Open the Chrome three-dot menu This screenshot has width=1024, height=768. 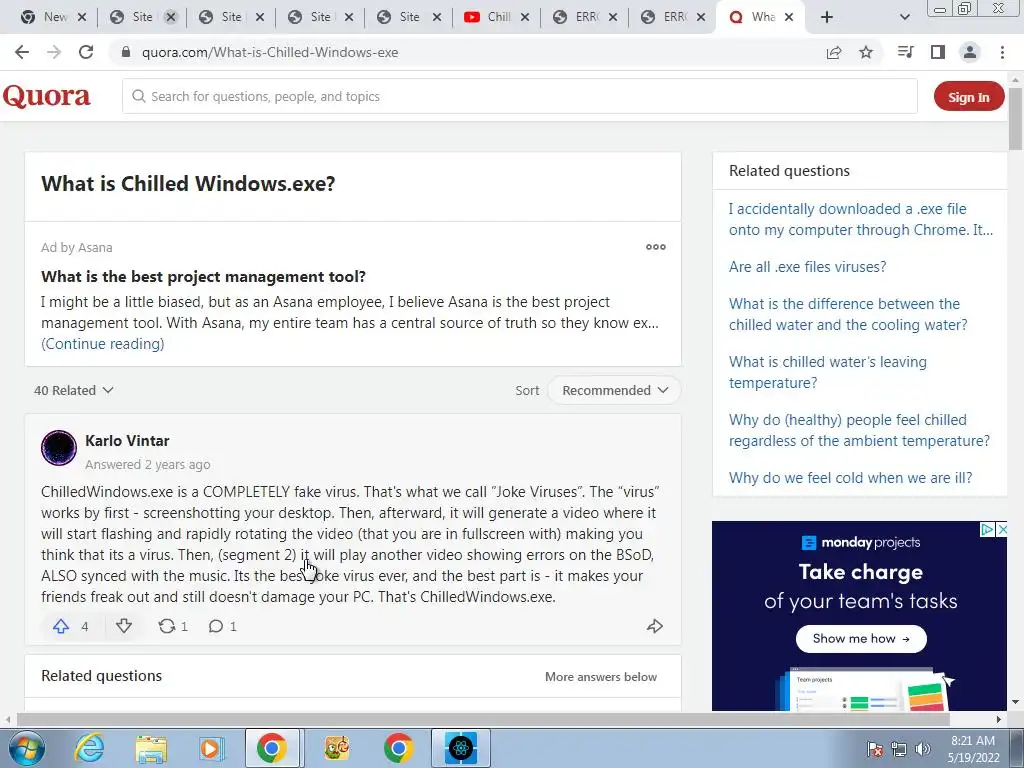pyautogui.click(x=1002, y=52)
